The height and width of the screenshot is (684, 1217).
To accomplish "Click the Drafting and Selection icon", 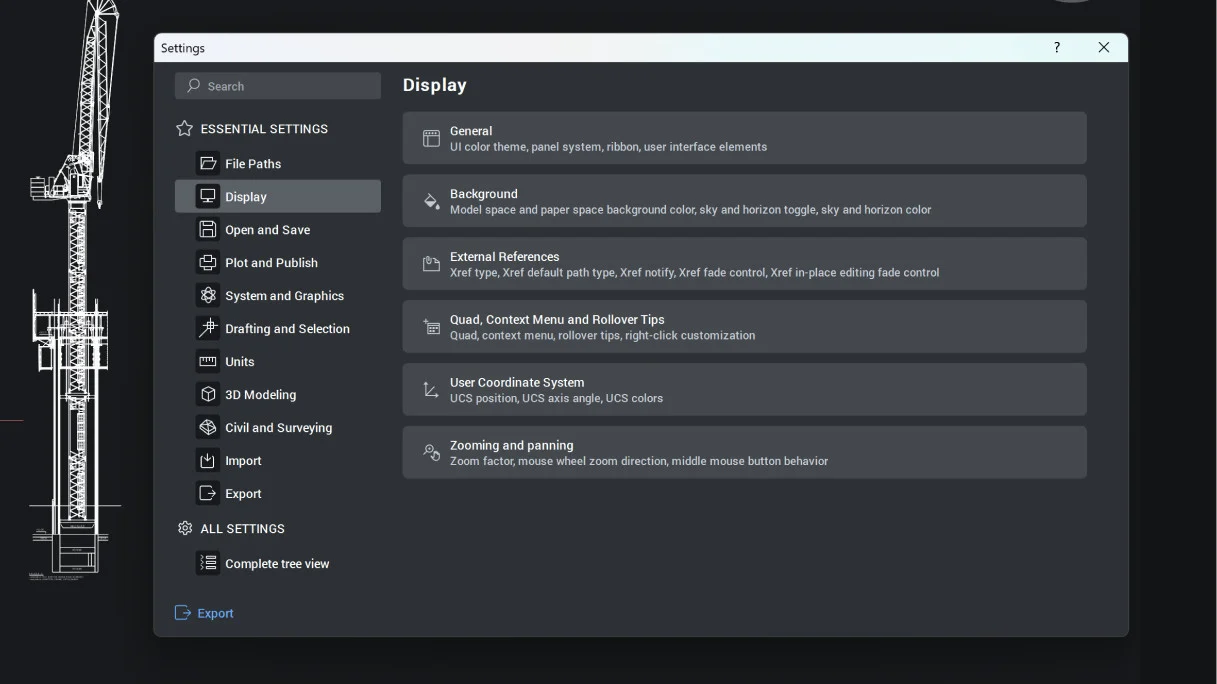I will (x=208, y=328).
